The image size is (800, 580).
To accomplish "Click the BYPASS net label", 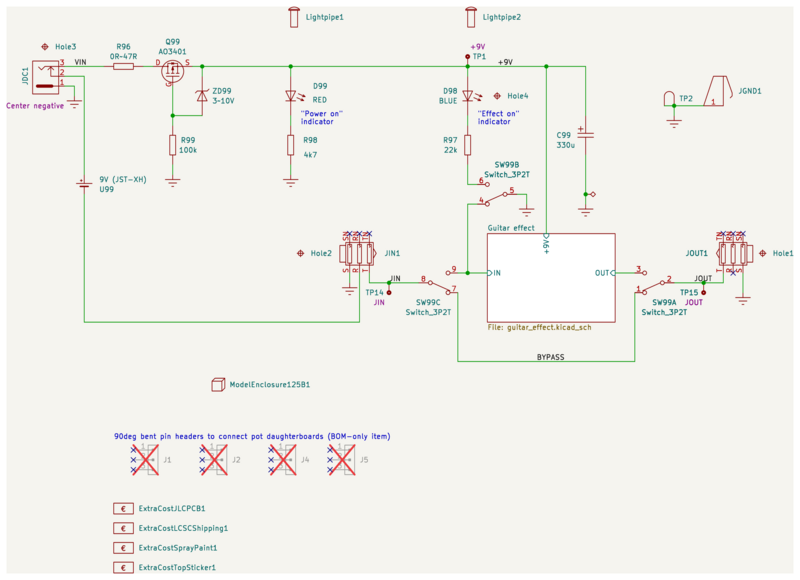I will coord(551,357).
